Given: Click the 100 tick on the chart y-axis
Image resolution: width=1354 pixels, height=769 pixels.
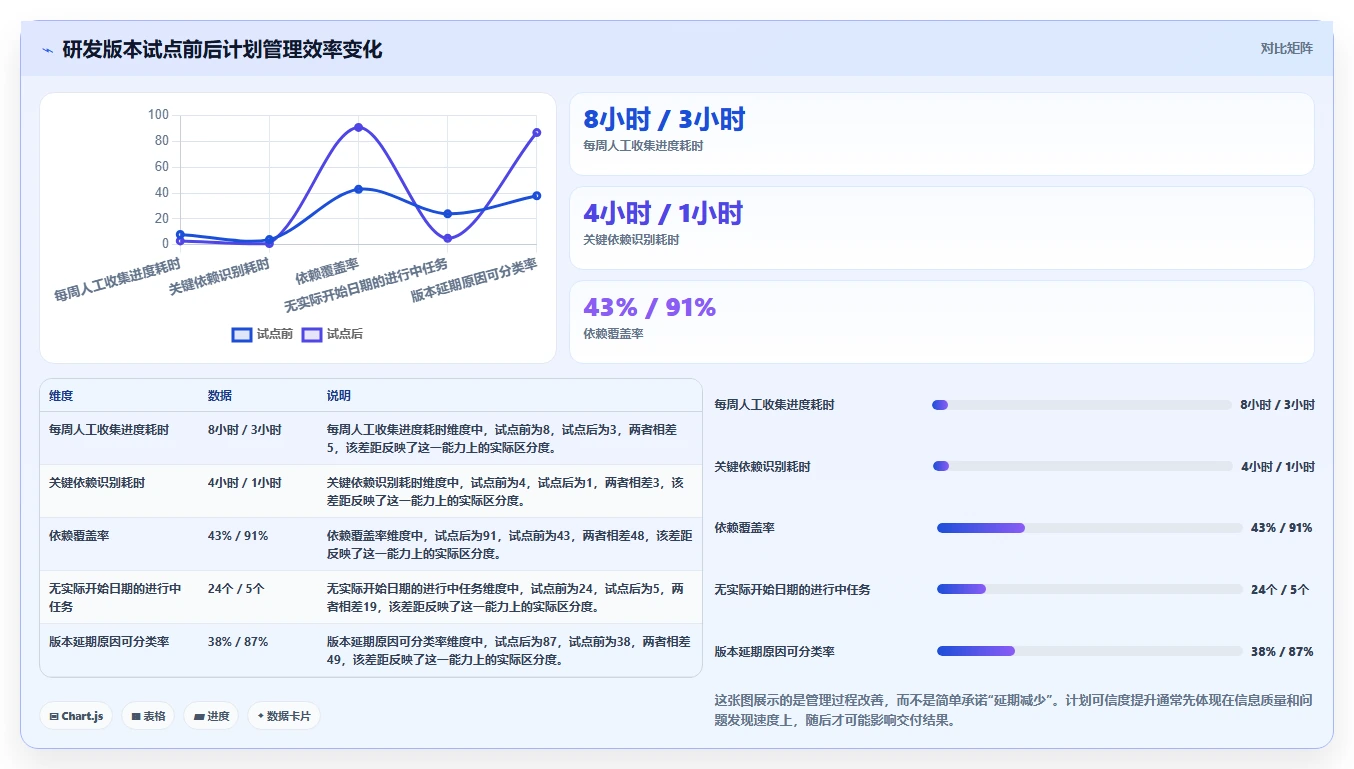Looking at the screenshot, I should point(158,115).
